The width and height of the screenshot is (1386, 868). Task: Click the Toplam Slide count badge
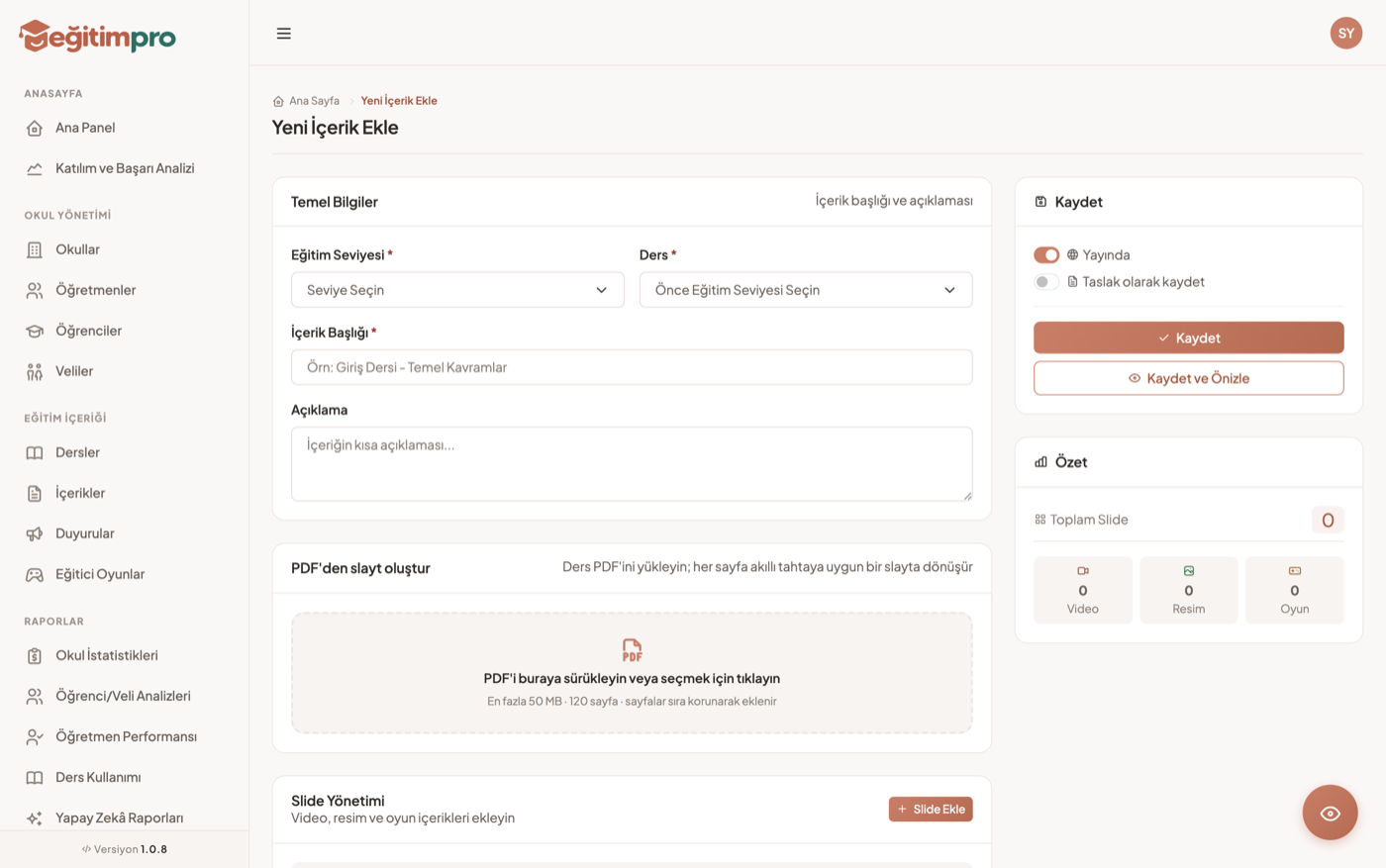1328,520
